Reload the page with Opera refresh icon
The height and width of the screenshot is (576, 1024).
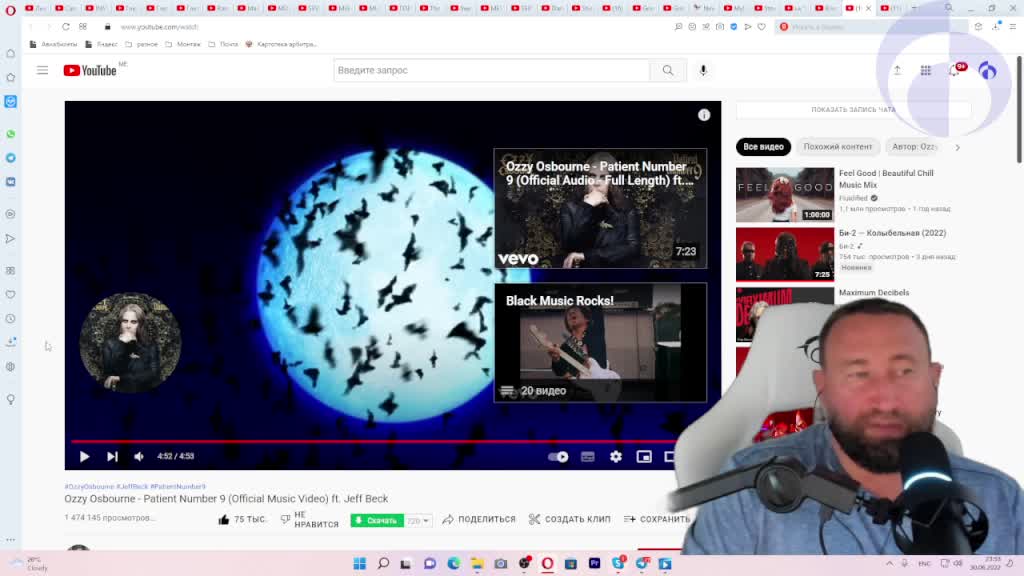pyautogui.click(x=66, y=27)
